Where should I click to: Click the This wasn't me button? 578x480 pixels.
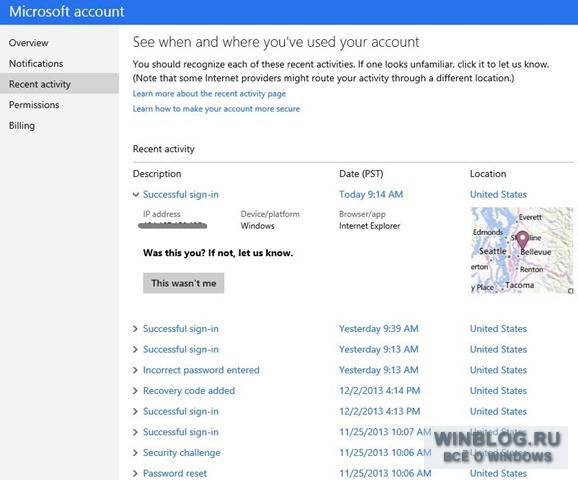(184, 283)
